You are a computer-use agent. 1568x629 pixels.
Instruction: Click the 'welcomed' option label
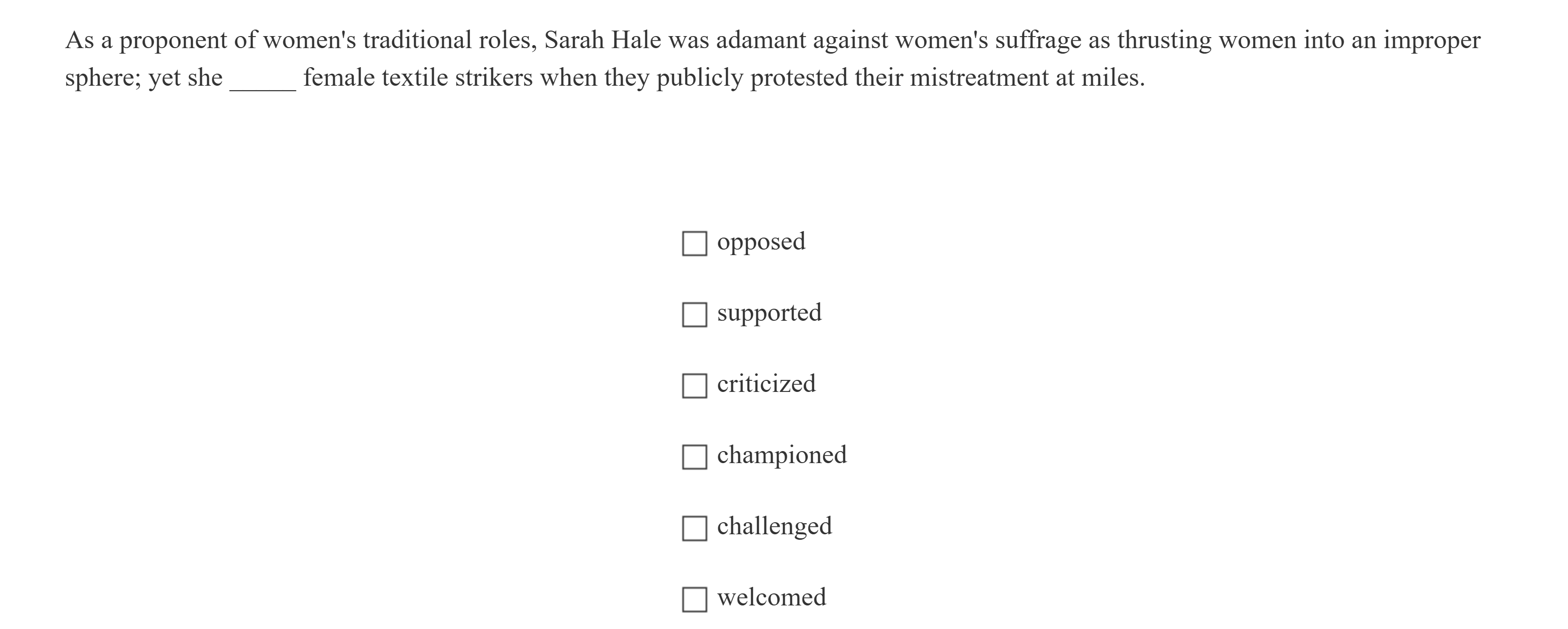click(x=771, y=597)
